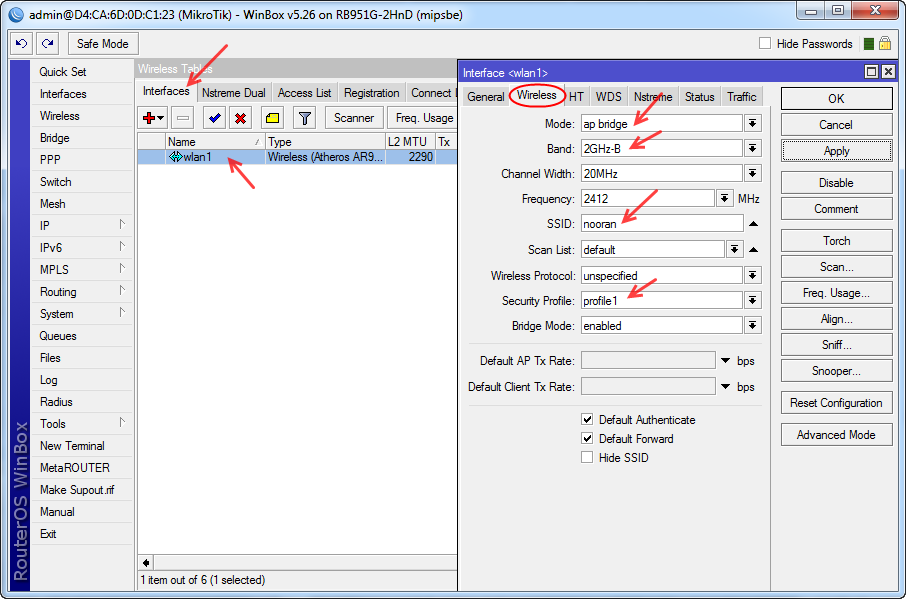The height and width of the screenshot is (599, 906).
Task: Switch to the WDS tab
Action: pos(608,96)
